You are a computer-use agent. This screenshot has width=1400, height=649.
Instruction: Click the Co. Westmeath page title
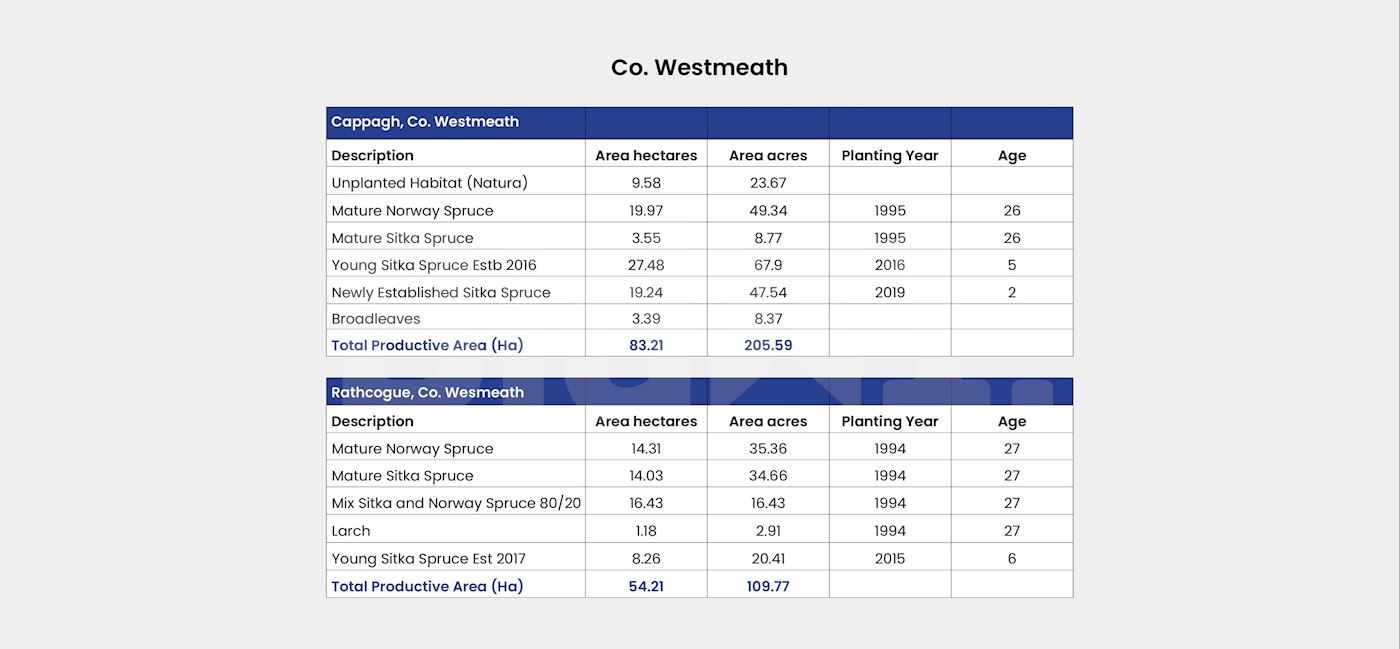[x=699, y=68]
